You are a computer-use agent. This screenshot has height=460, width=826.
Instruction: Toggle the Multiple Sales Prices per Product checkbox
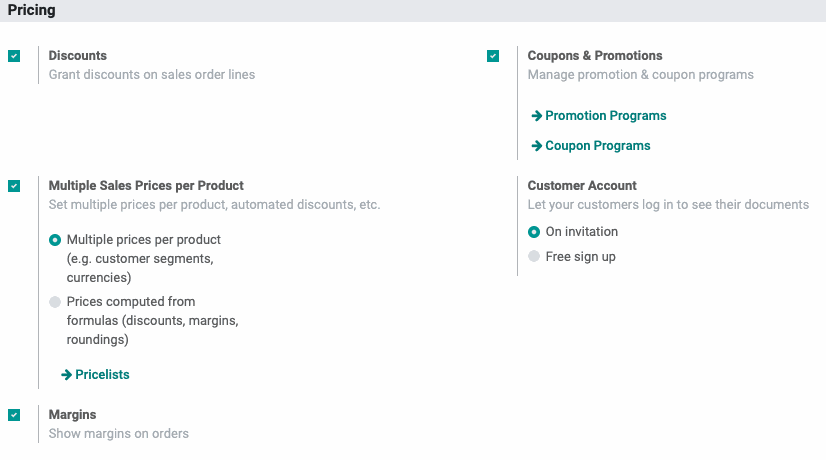14,186
